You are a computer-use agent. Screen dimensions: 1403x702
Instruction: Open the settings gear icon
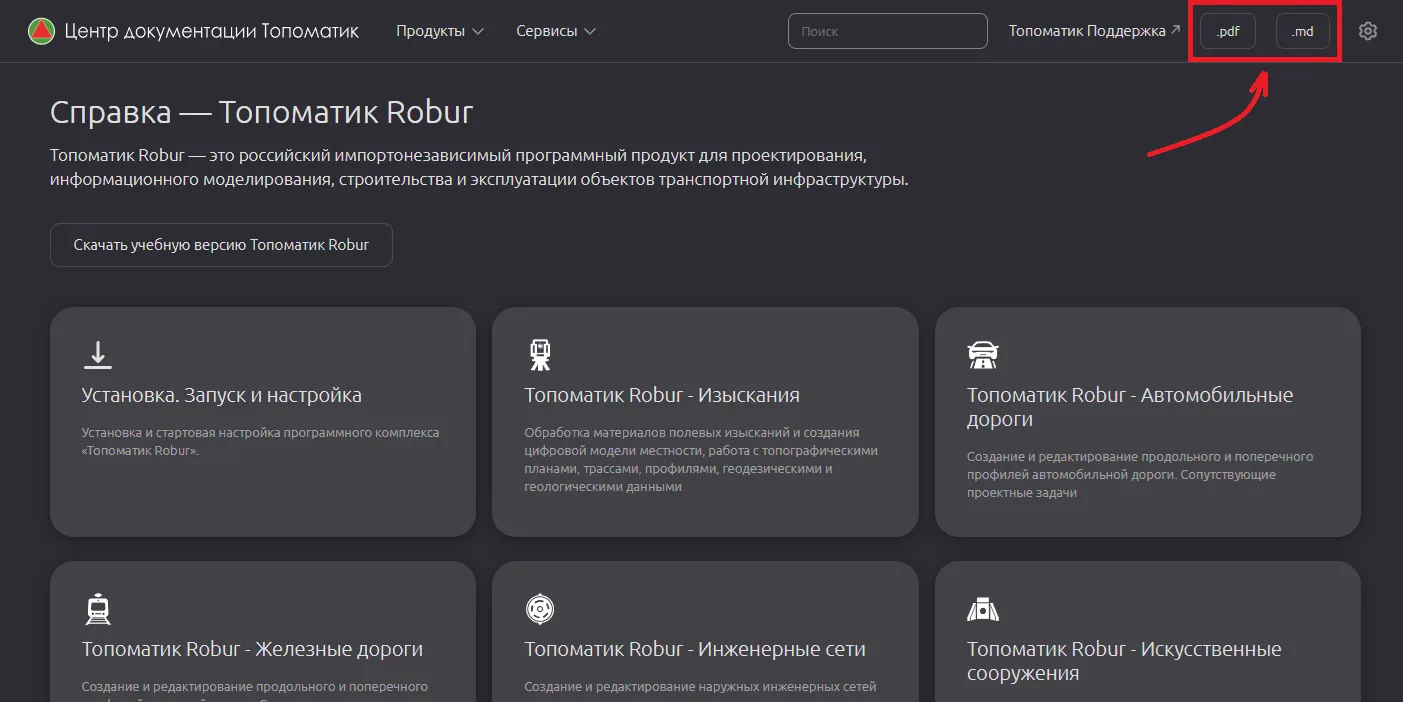(x=1368, y=31)
